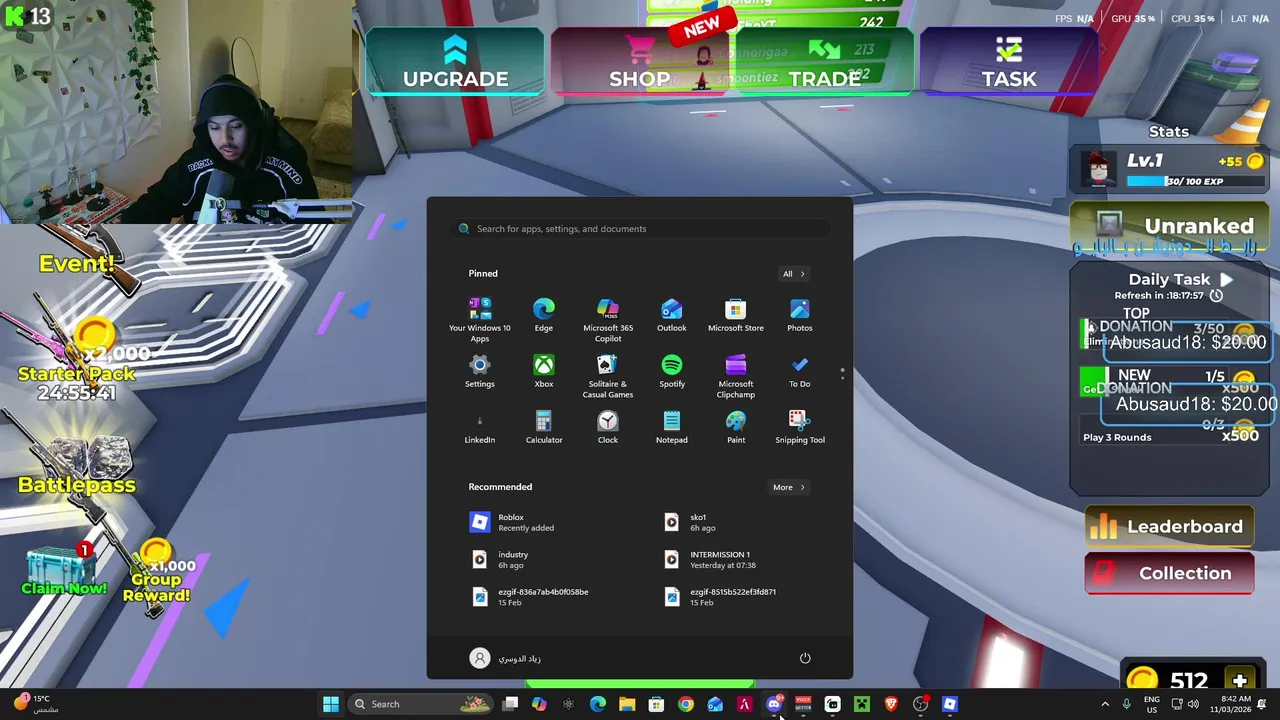
Task: Click ENG US language indicator
Action: click(1152, 704)
